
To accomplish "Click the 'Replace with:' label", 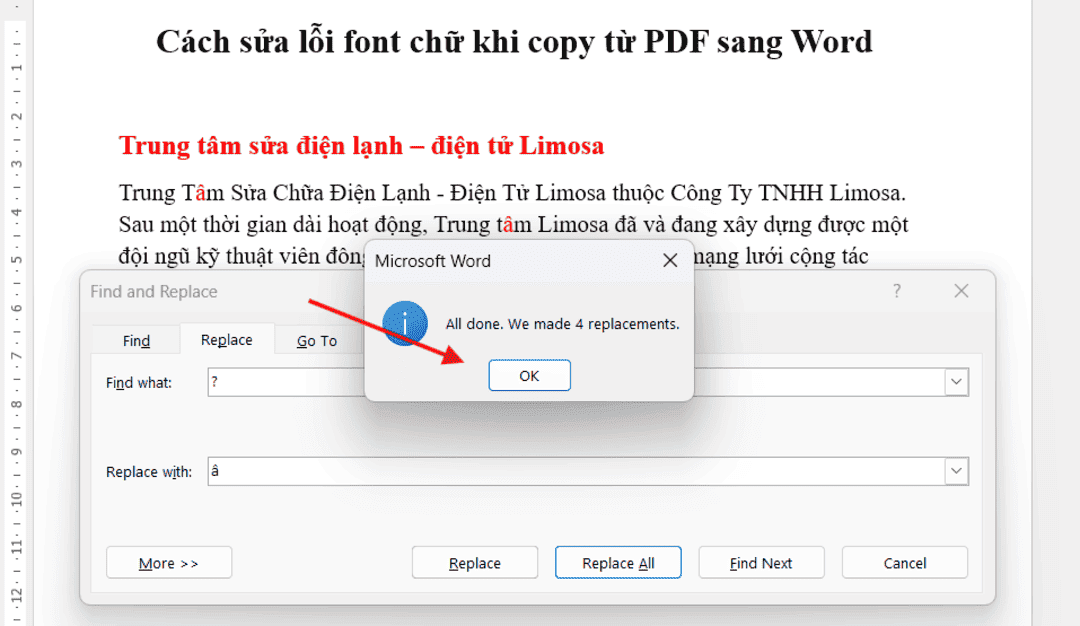I will 149,472.
